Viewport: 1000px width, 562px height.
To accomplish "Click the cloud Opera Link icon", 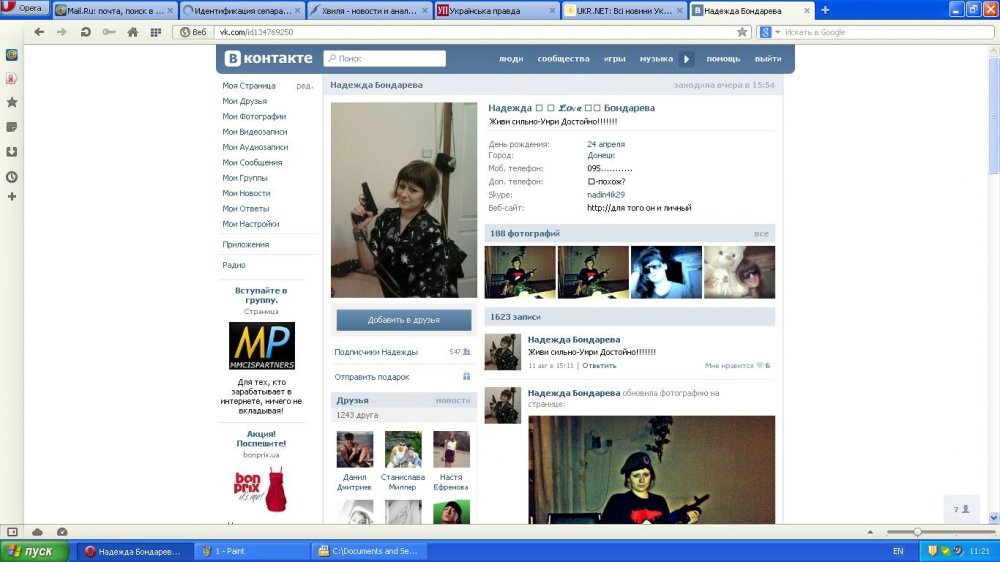I will click(x=37, y=531).
